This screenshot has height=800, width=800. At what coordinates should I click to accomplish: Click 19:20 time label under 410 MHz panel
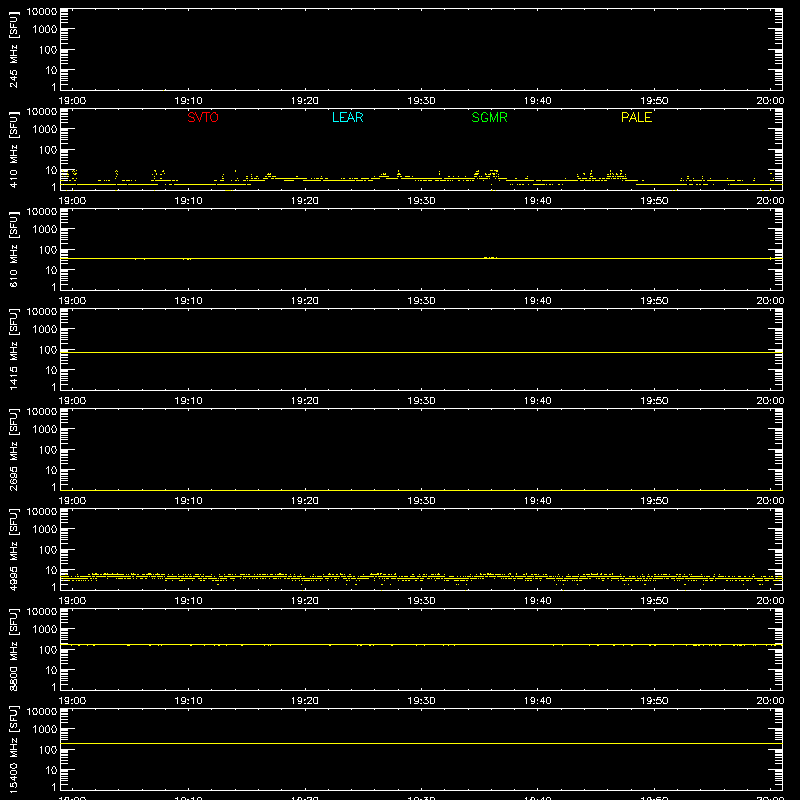click(x=305, y=201)
